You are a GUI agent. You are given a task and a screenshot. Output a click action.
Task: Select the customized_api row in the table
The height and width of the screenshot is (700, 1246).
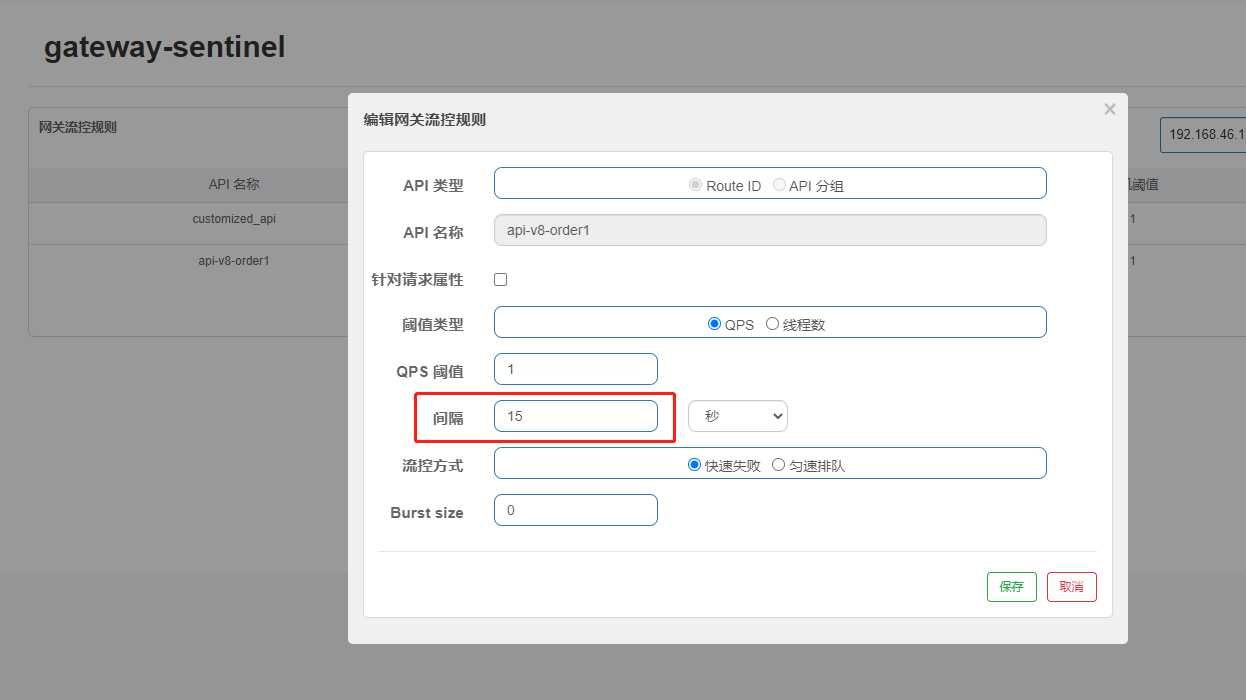(x=234, y=218)
